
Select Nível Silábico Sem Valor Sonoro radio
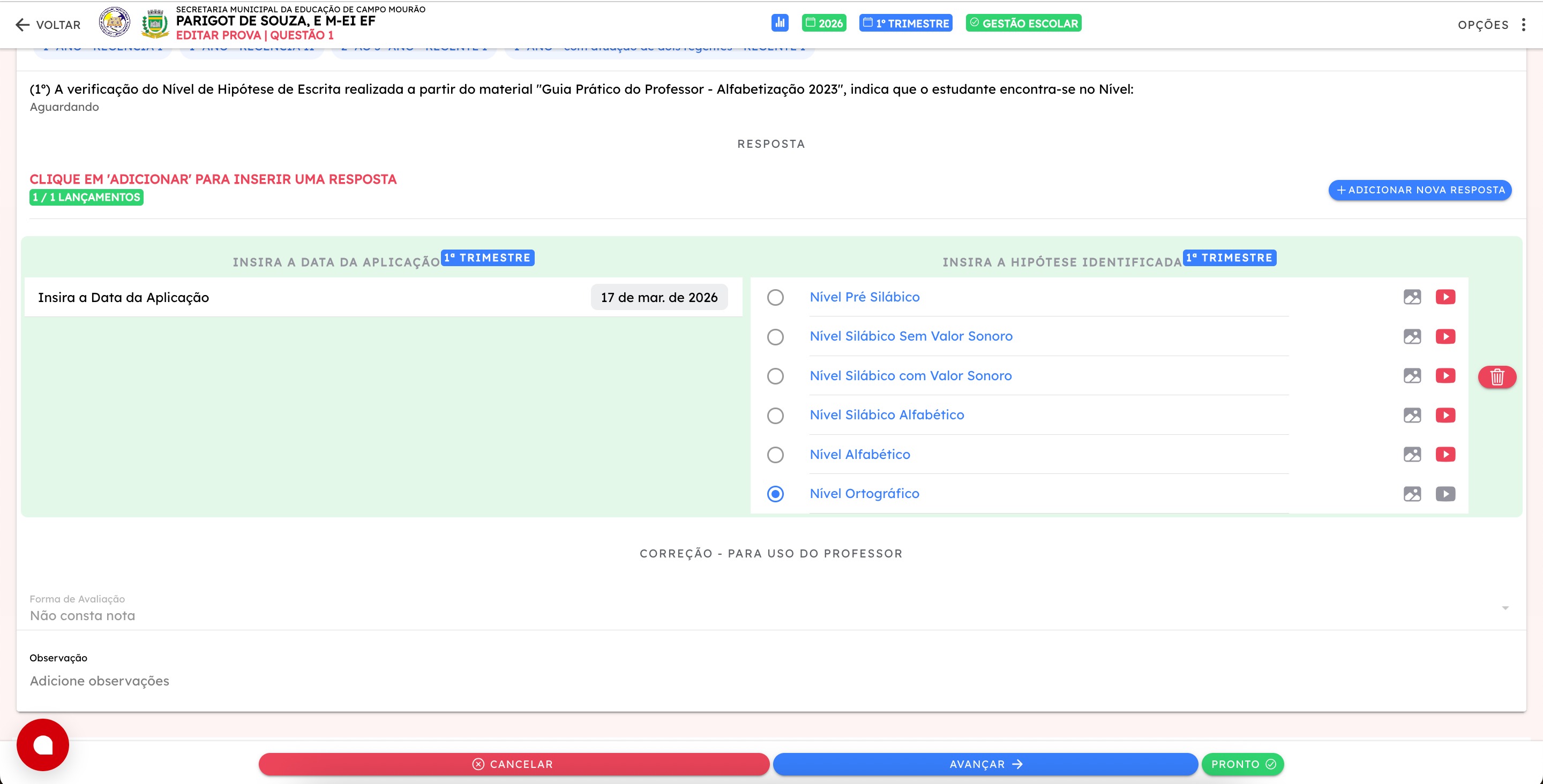pyautogui.click(x=775, y=337)
